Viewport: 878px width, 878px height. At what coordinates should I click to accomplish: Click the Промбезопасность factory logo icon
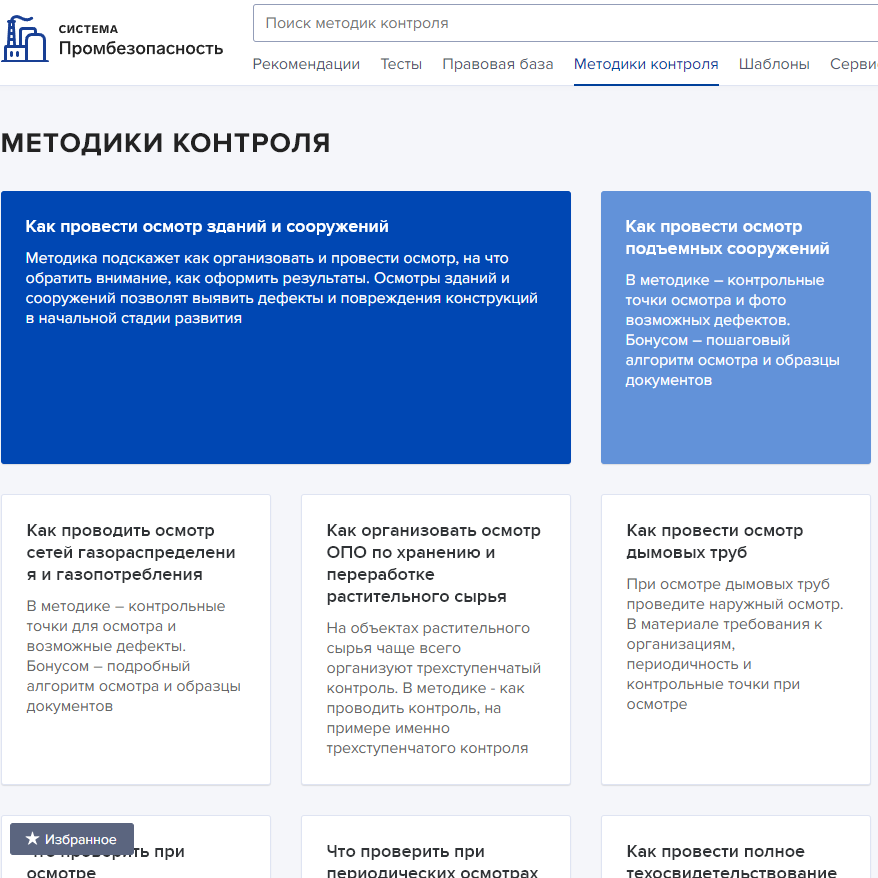[x=25, y=39]
